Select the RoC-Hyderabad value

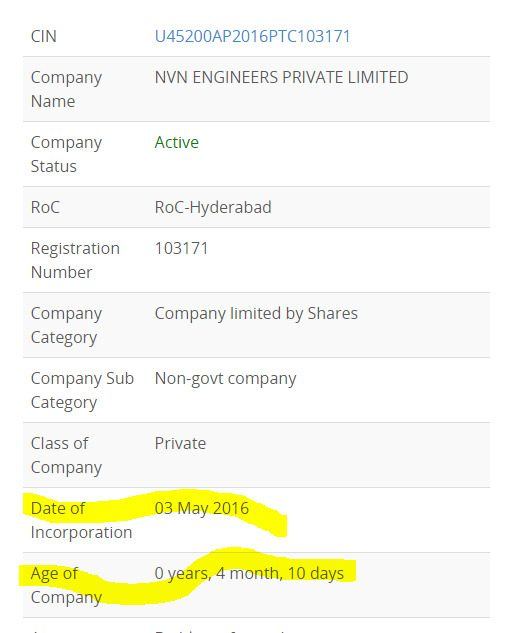213,208
